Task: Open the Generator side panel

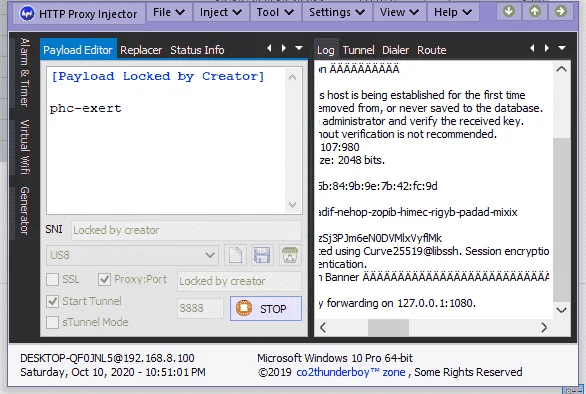Action: click(24, 210)
